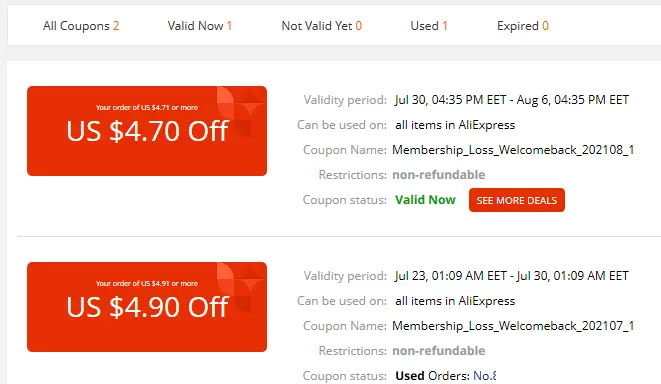Click the US $4.90 Off coupon card
The image size is (661, 384).
point(147,307)
